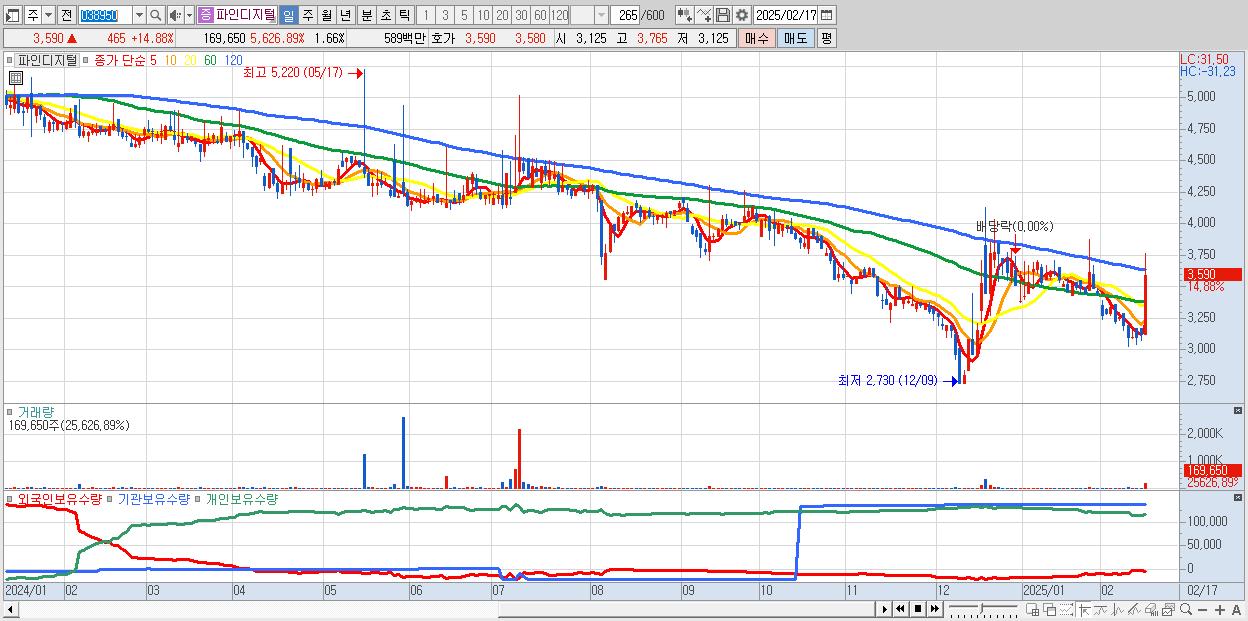This screenshot has height=621, width=1248.
Task: Click the chart window grid icon at bottom
Action: 1032,609
